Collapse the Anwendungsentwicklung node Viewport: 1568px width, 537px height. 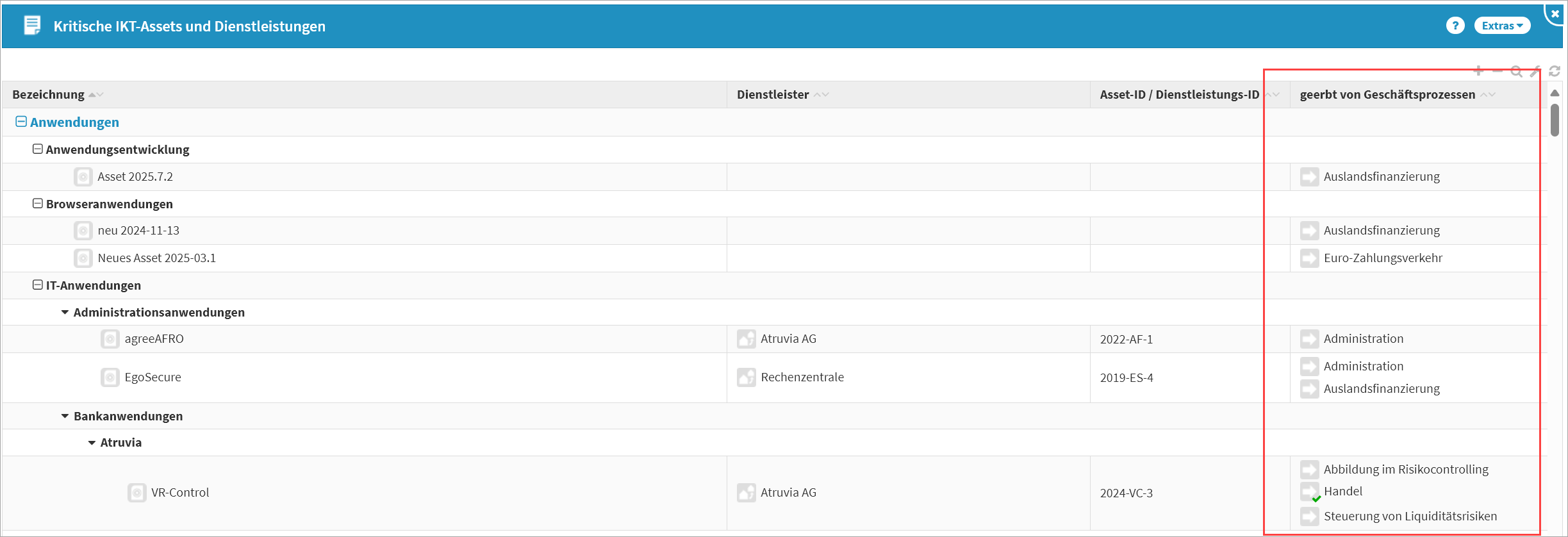[38, 149]
